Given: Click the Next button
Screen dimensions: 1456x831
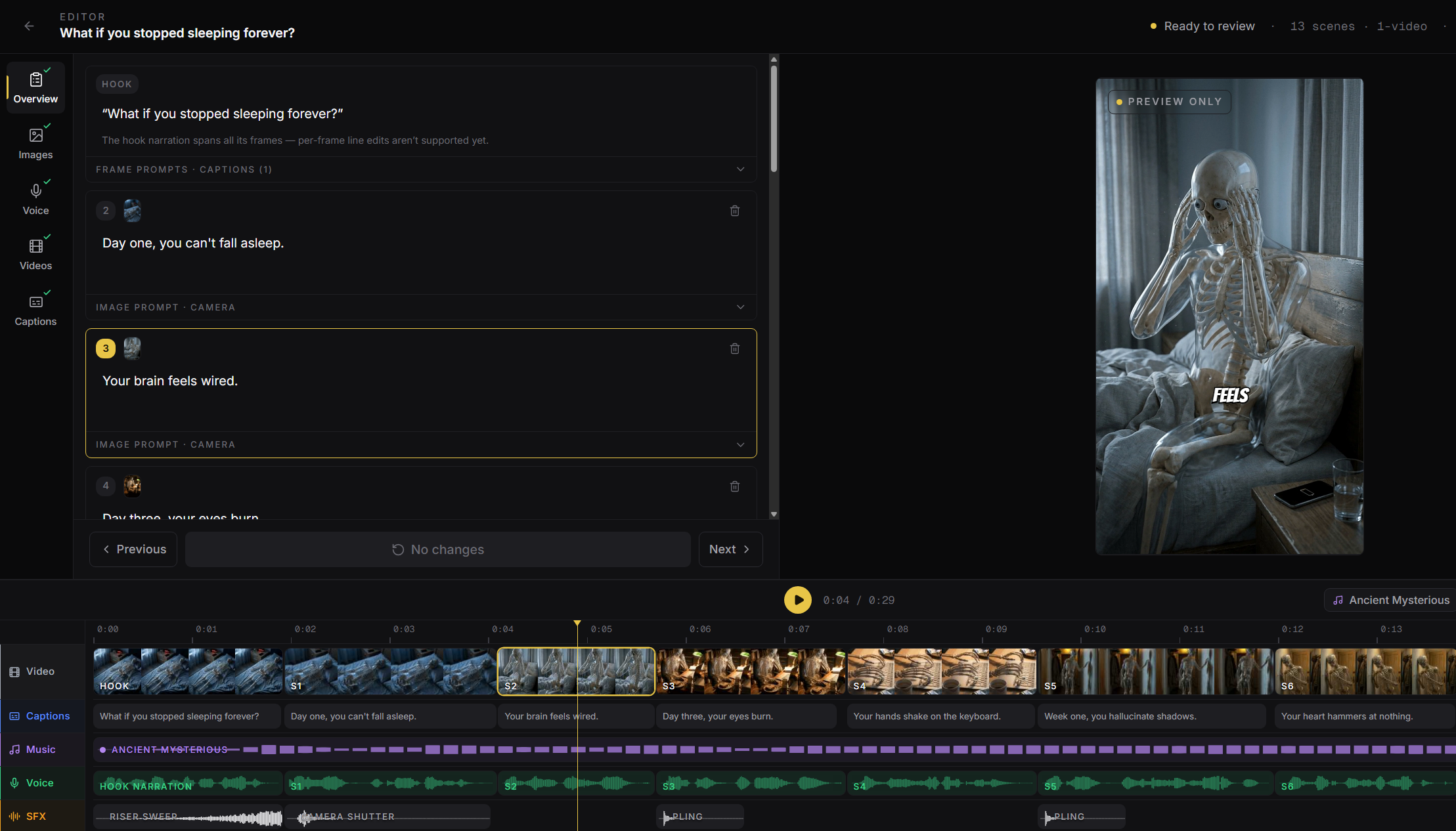Looking at the screenshot, I should [x=730, y=549].
